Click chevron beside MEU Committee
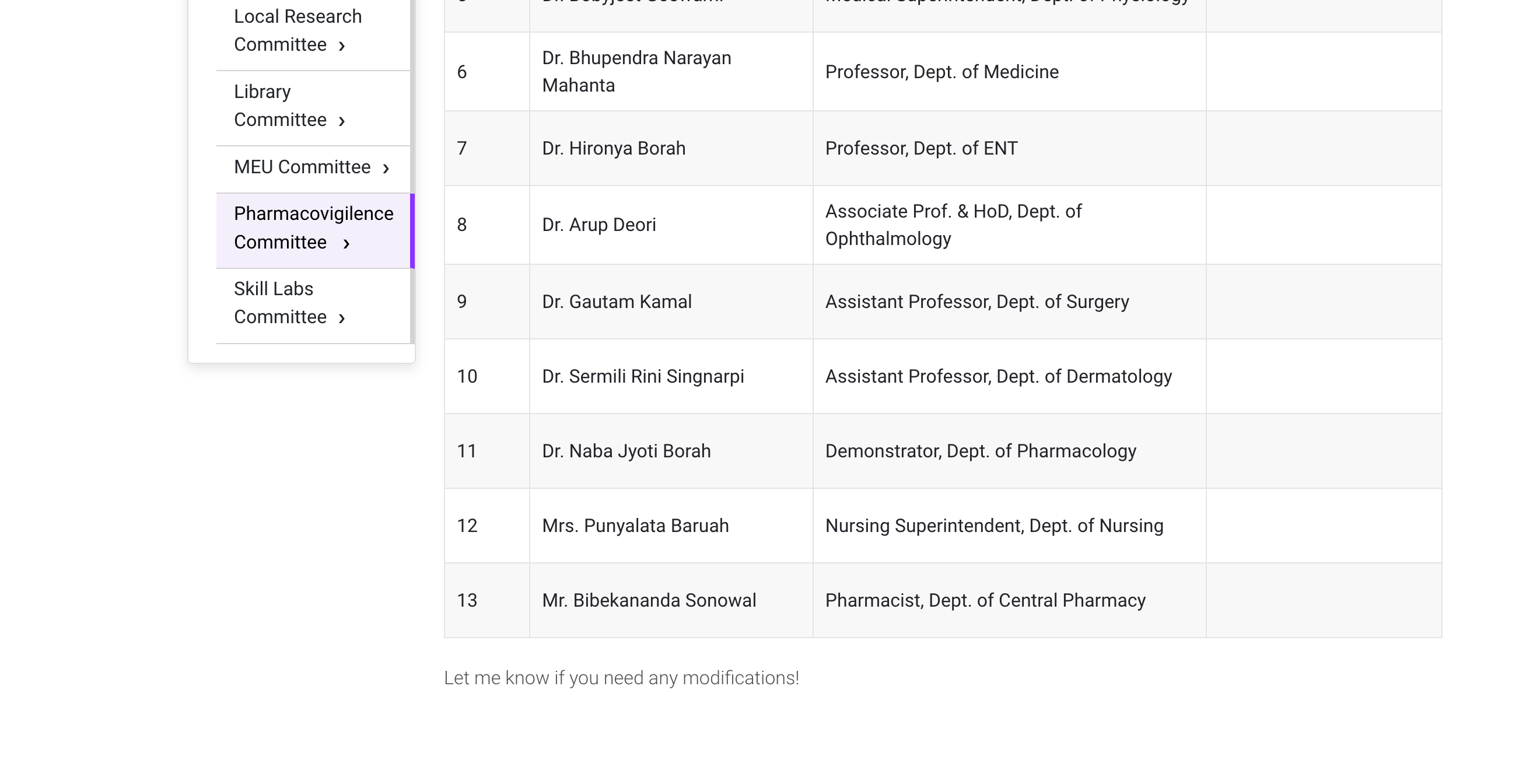The image size is (1540, 784). [386, 169]
